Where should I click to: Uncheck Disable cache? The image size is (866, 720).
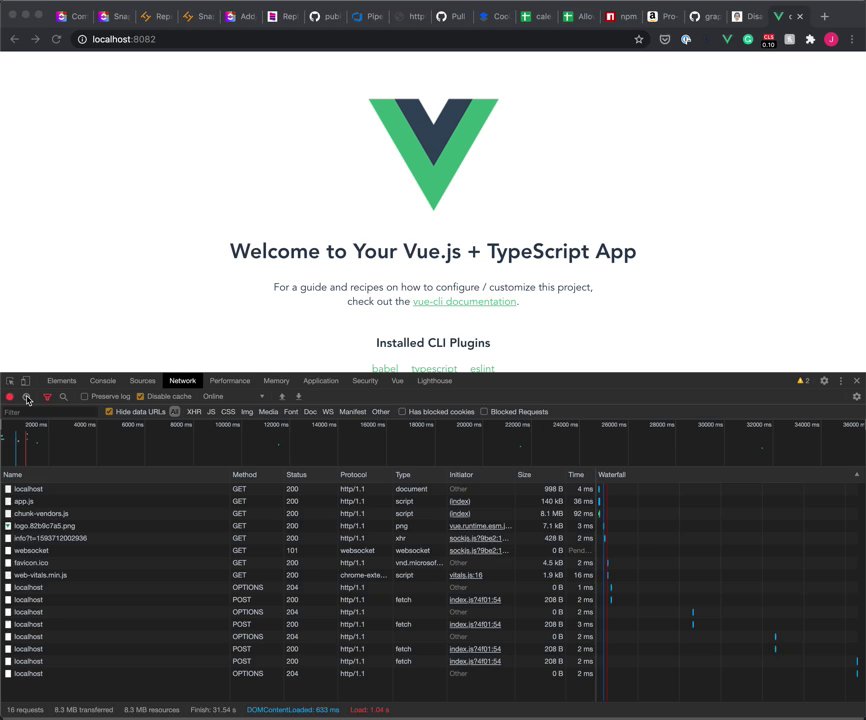pyautogui.click(x=140, y=396)
